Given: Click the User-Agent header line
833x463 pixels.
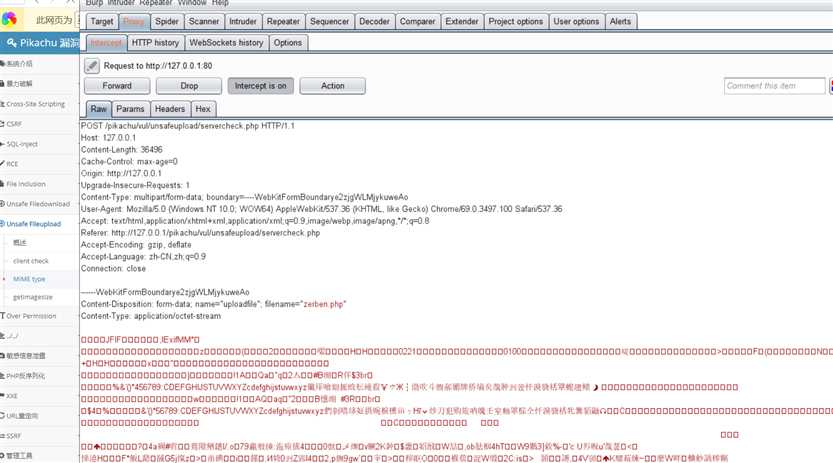Looking at the screenshot, I should point(321,209).
